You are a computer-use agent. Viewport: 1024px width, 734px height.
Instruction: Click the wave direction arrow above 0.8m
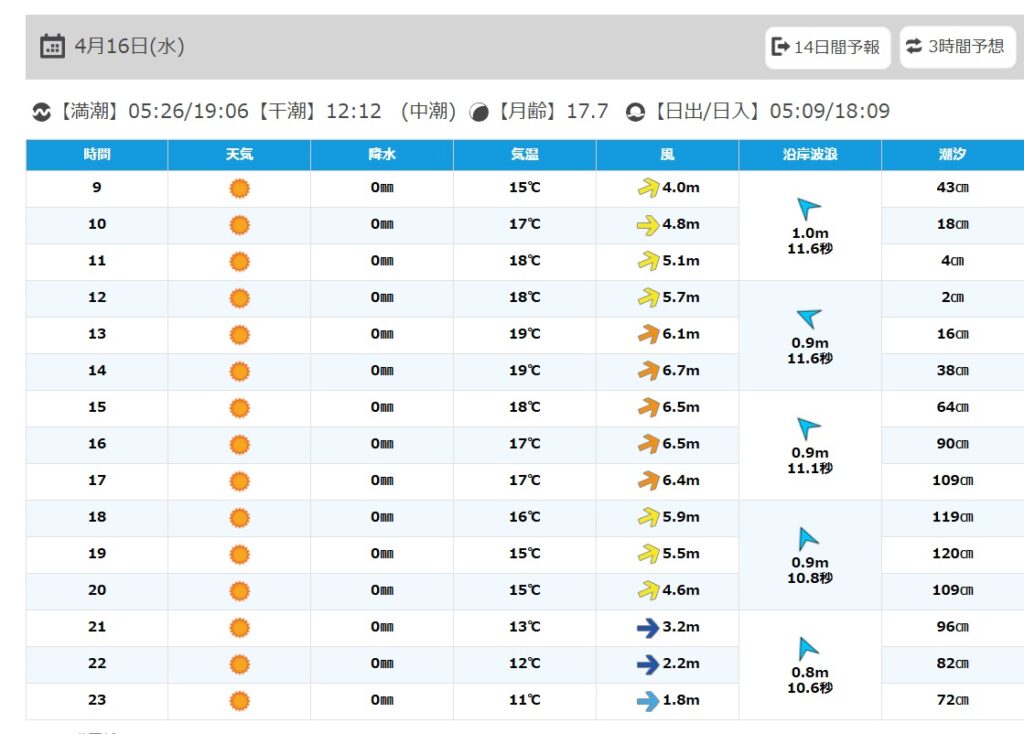tap(808, 648)
